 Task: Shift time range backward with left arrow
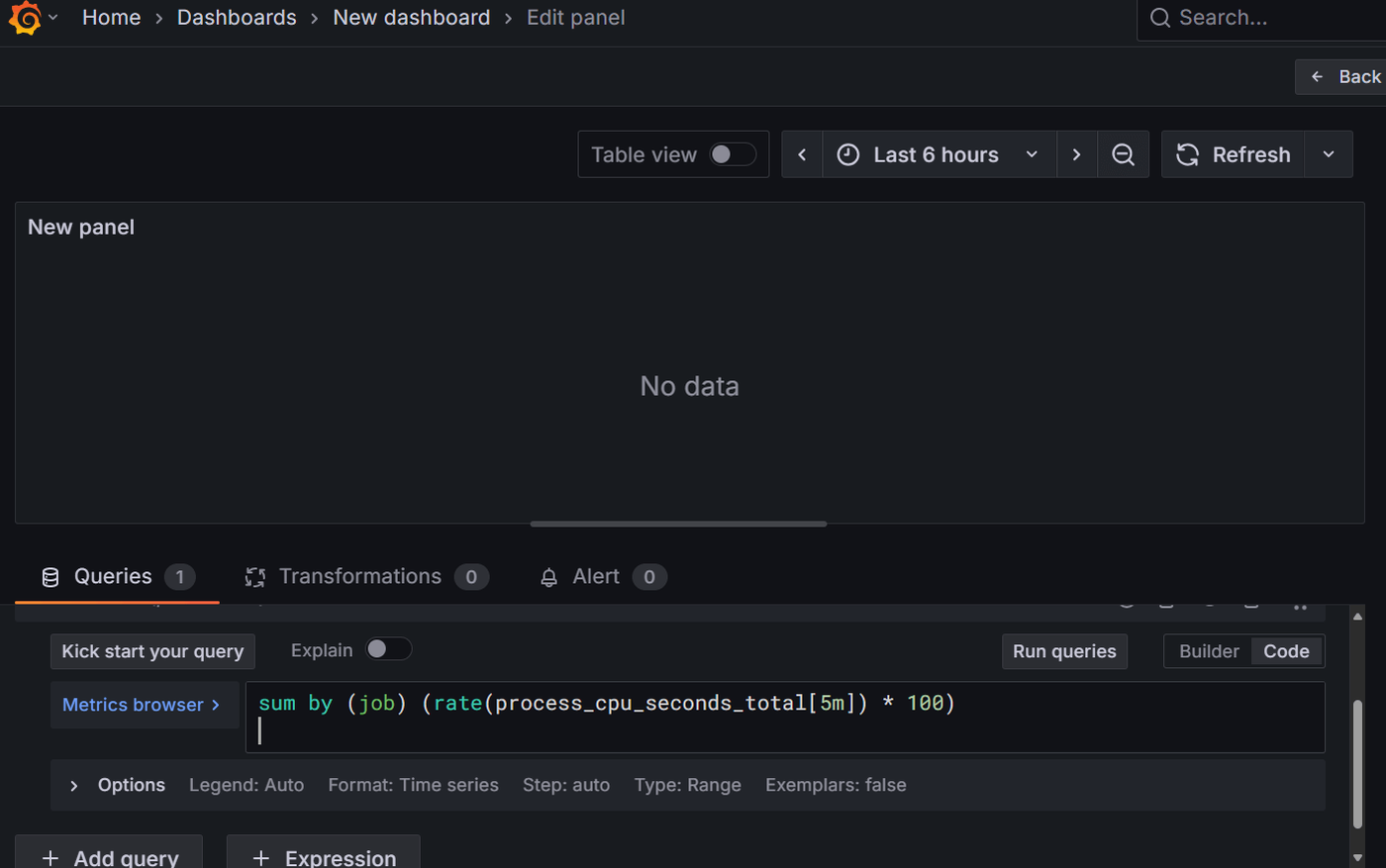pos(802,154)
